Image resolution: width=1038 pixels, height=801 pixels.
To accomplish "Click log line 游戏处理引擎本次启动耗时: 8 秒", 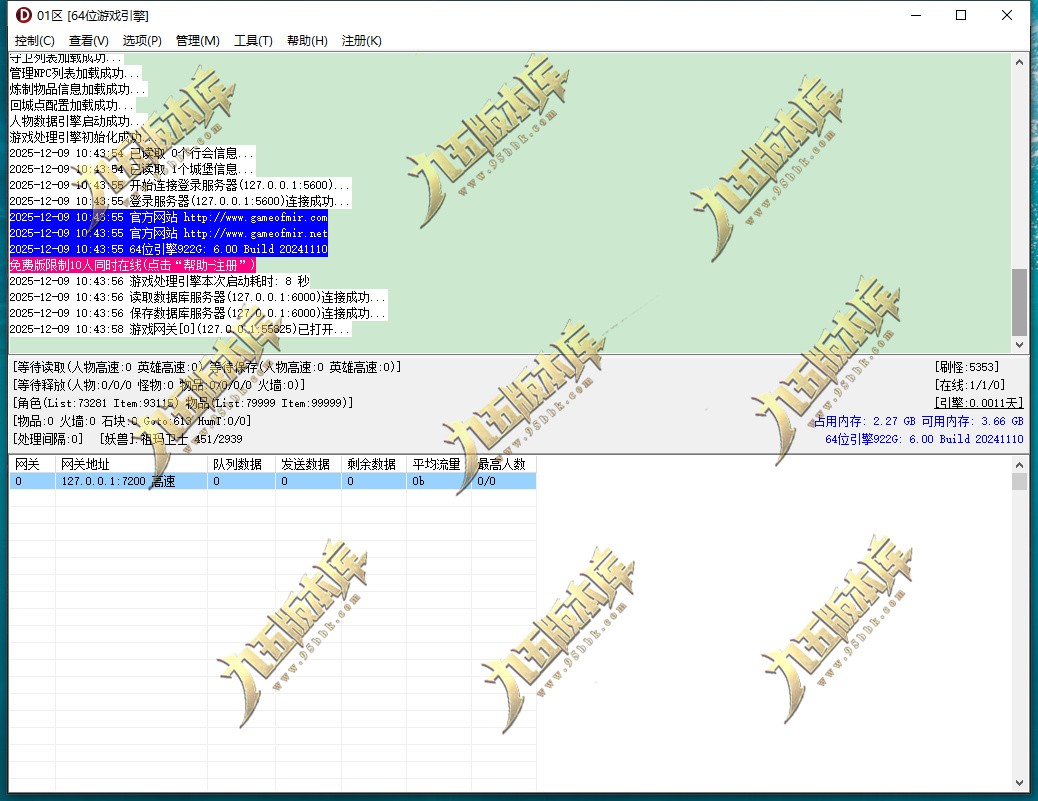I will coord(160,281).
